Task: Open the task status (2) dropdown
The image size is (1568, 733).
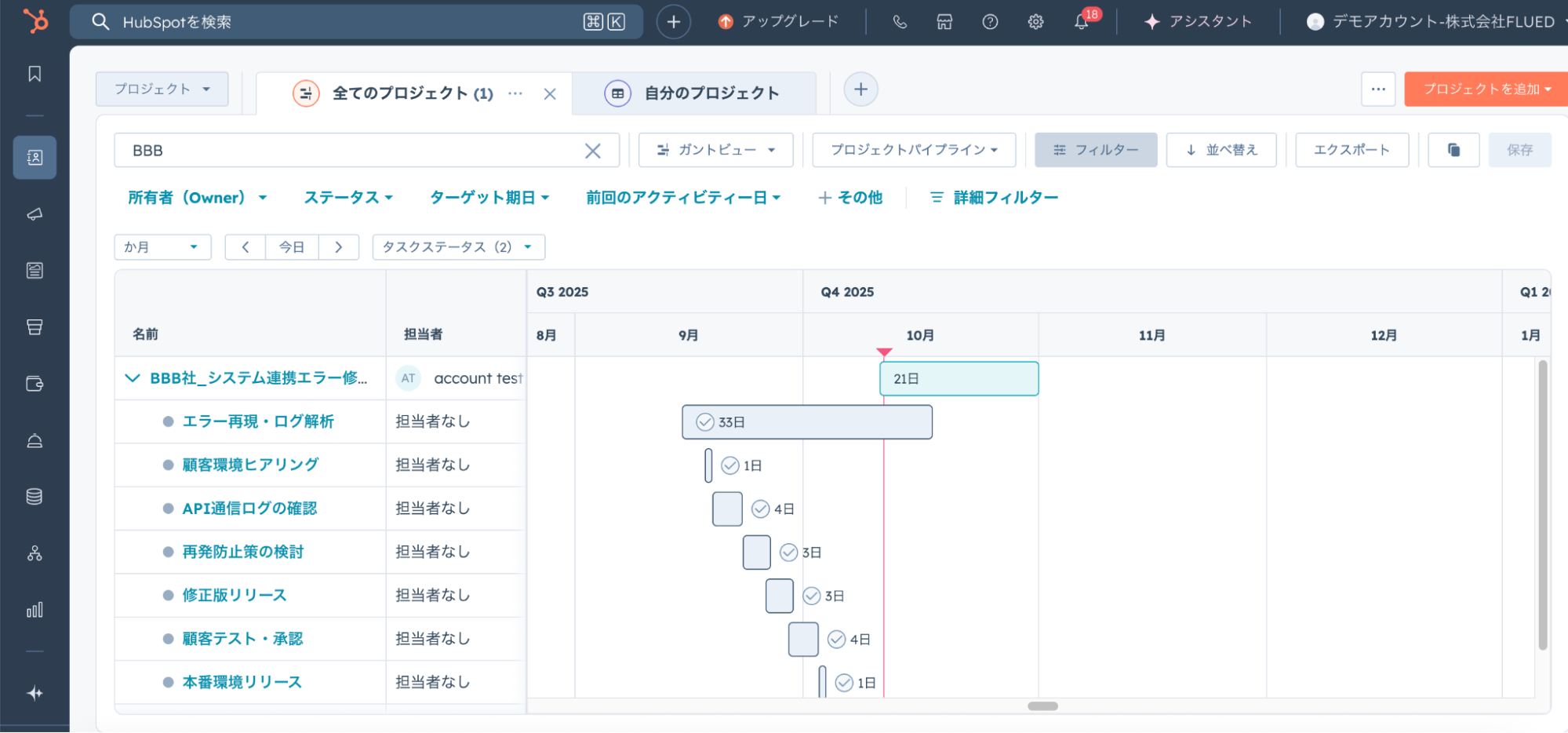Action: point(458,247)
